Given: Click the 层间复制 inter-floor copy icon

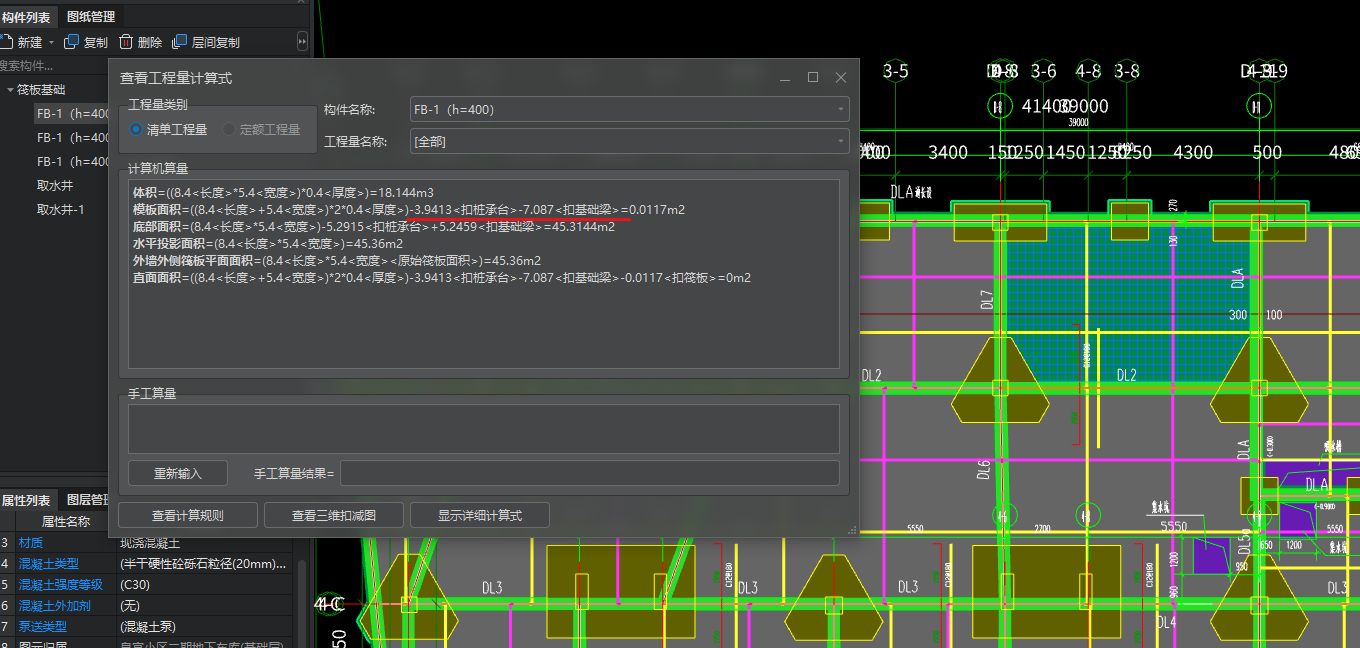Looking at the screenshot, I should click(x=180, y=42).
